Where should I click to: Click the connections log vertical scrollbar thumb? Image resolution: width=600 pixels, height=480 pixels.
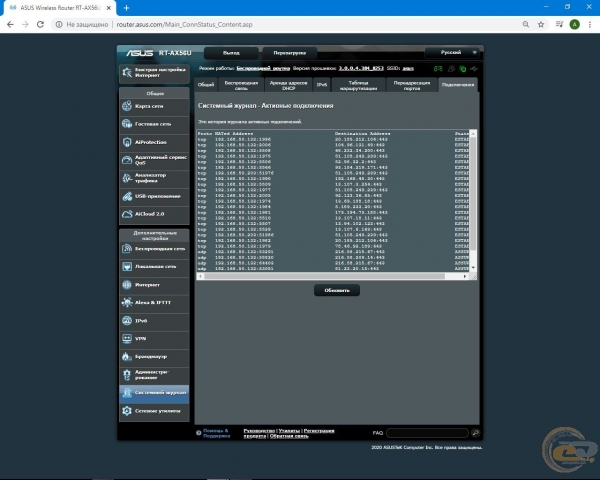473,194
